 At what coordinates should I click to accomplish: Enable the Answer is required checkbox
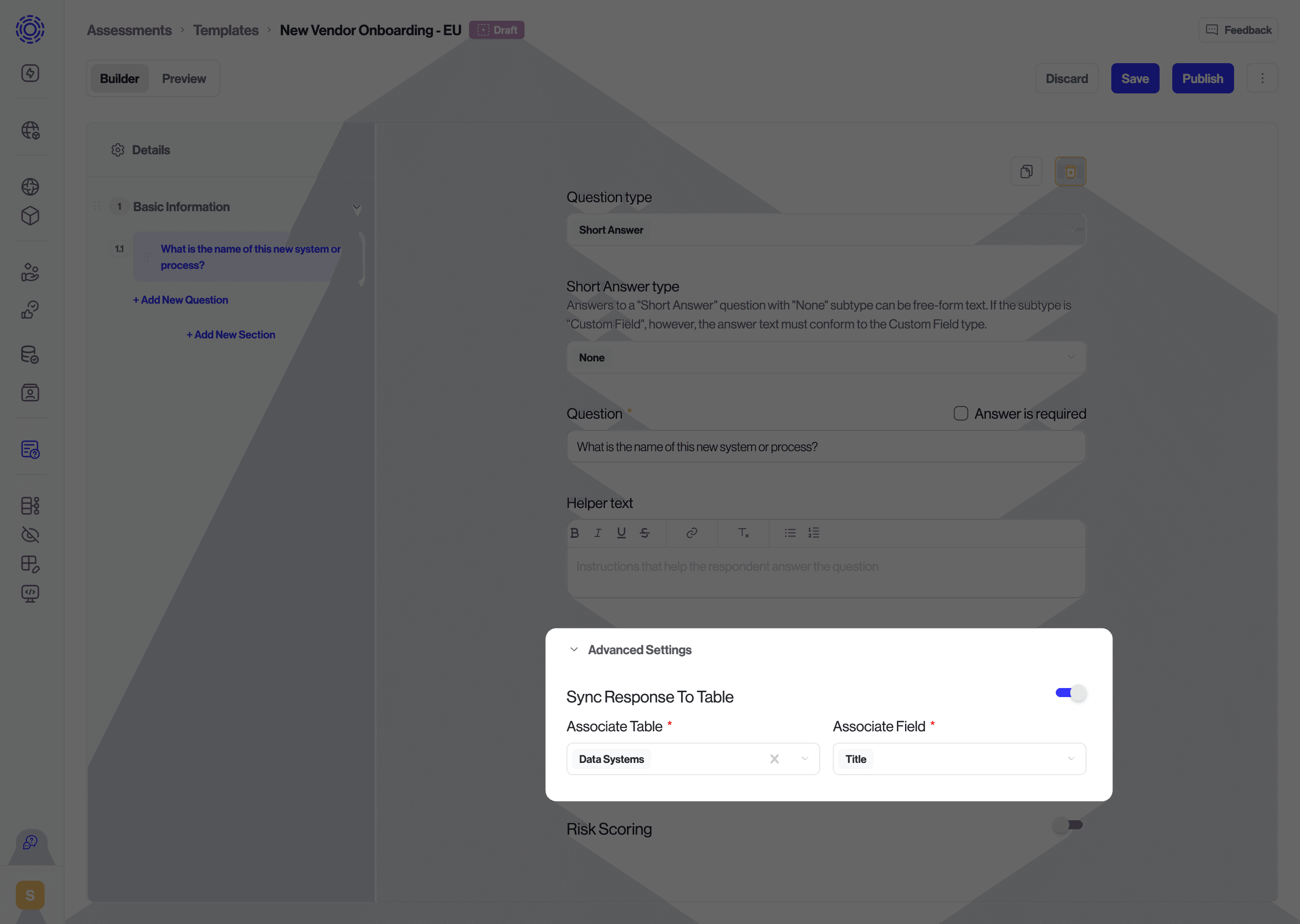(x=961, y=413)
